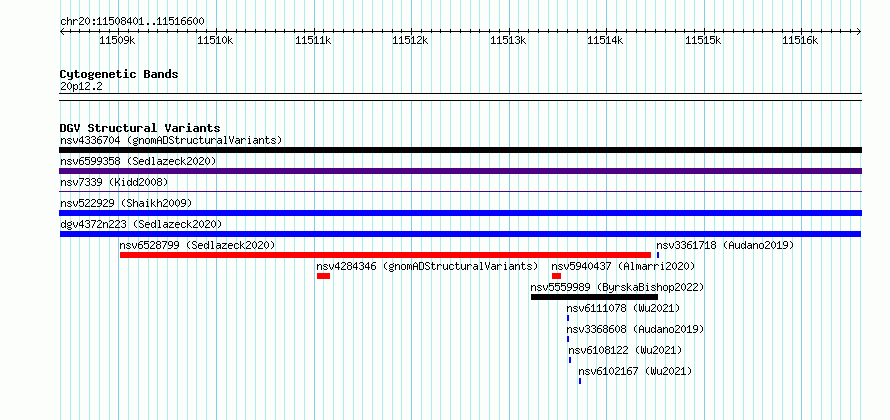Open the nsv6108122 (Wu2021) label
Viewport: 890px width, 420px height.
pyautogui.click(x=625, y=350)
